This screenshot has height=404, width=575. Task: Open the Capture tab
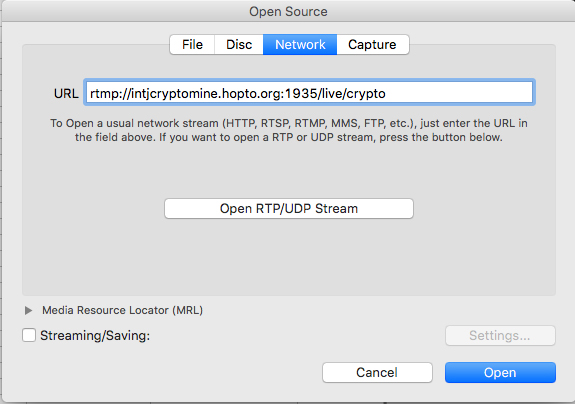pos(373,45)
